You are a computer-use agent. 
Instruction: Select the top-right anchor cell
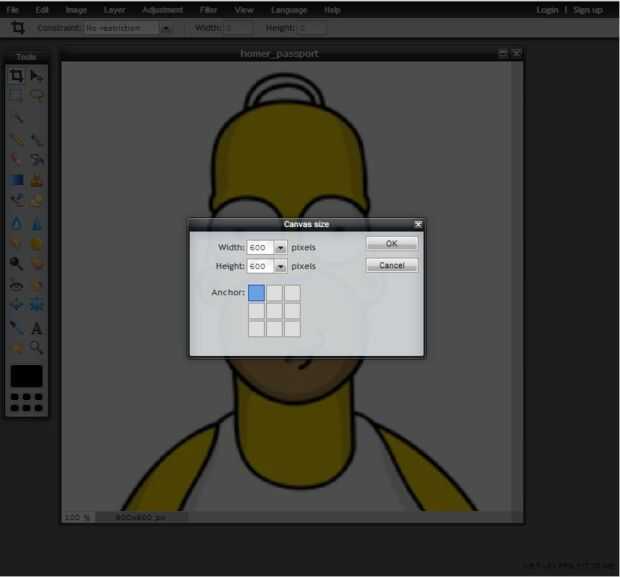292,293
